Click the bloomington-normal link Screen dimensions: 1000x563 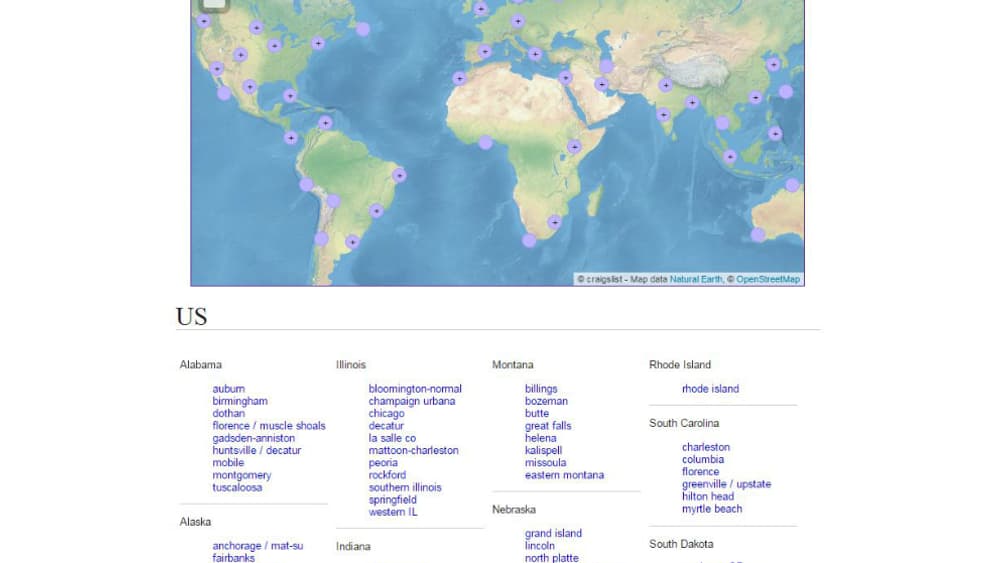(x=415, y=388)
